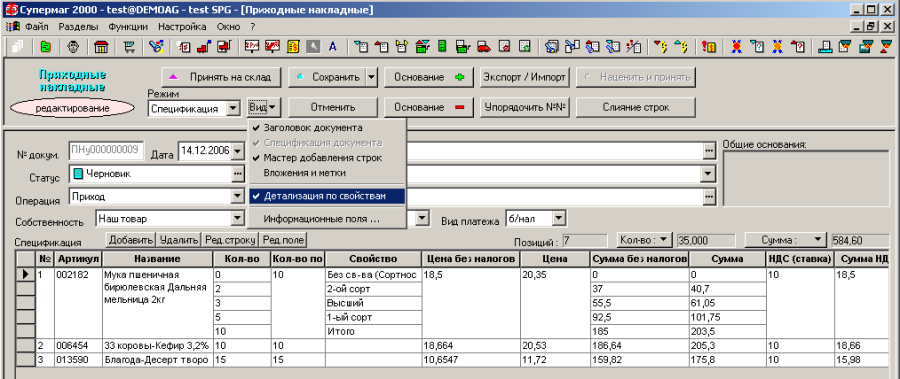The image size is (900, 379).
Task: Select row 2 cell 33 коровы-Кефир 3,2%
Action: point(157,346)
